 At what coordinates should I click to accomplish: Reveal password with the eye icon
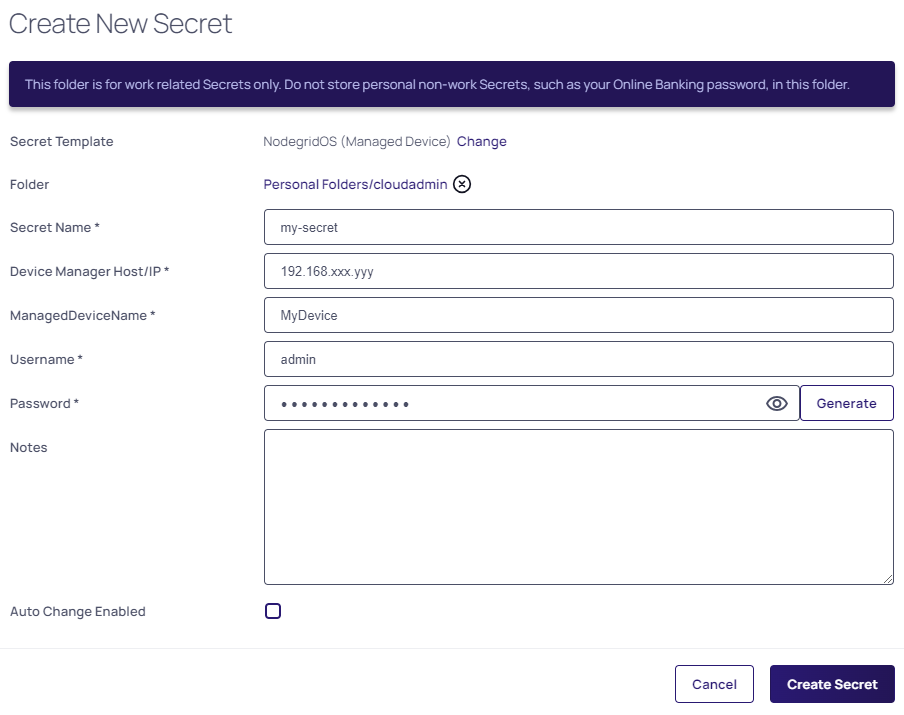coord(777,404)
